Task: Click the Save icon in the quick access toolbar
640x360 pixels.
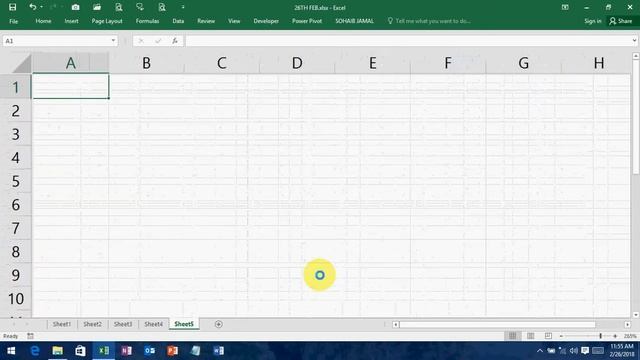Action: tap(13, 7)
